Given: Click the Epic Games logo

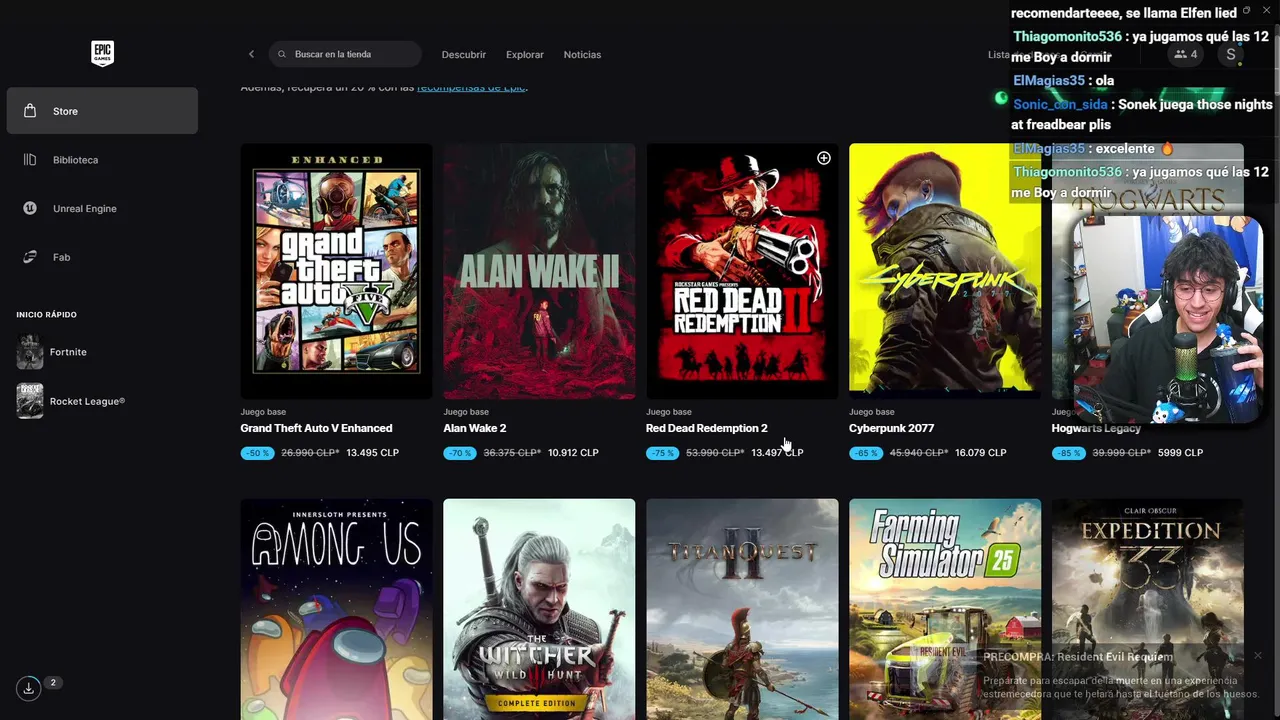Looking at the screenshot, I should tap(102, 54).
